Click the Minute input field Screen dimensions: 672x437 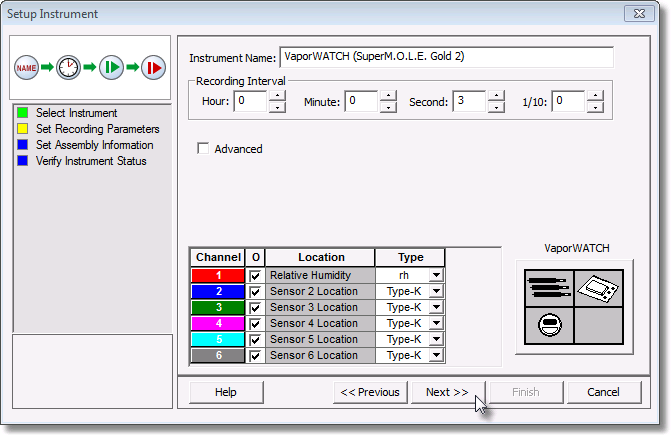pyautogui.click(x=361, y=101)
